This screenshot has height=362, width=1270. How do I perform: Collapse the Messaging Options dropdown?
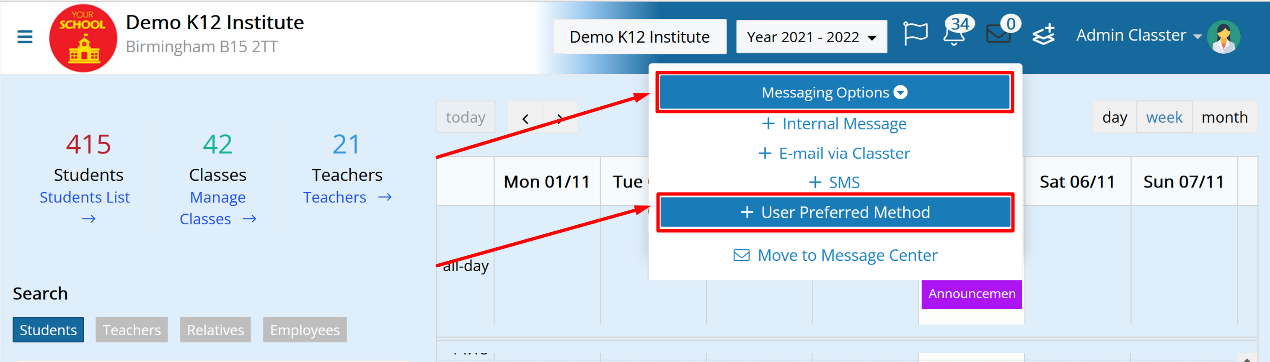[835, 92]
